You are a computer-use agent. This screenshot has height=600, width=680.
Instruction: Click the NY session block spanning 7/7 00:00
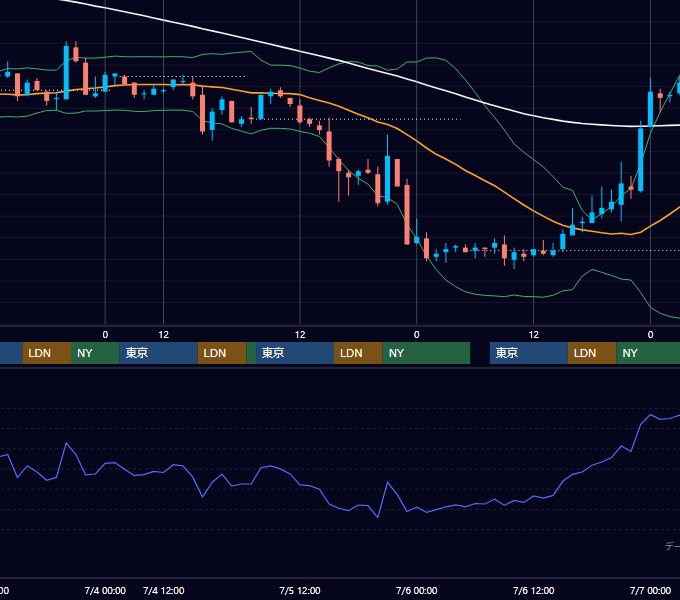click(x=648, y=353)
